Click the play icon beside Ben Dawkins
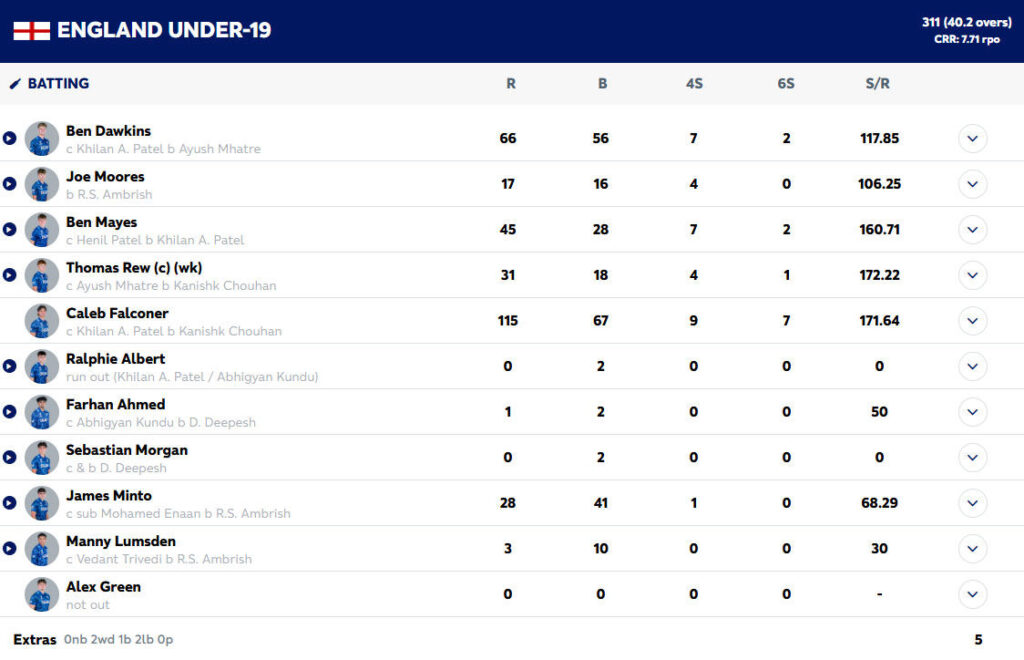The width and height of the screenshot is (1024, 660). click(10, 139)
